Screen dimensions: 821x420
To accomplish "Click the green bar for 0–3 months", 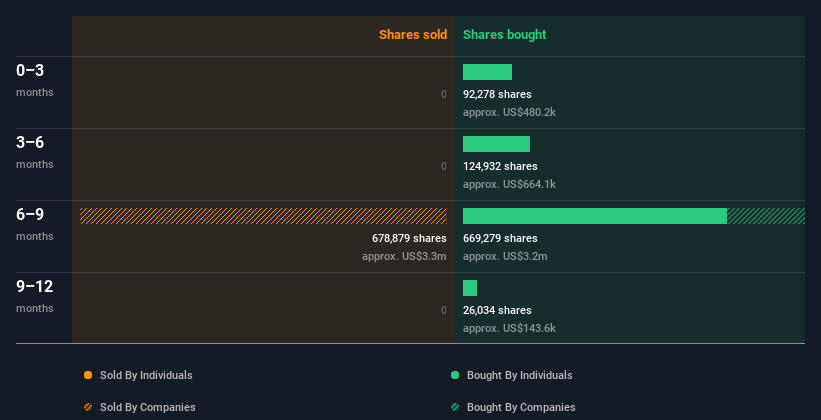I will click(x=487, y=72).
